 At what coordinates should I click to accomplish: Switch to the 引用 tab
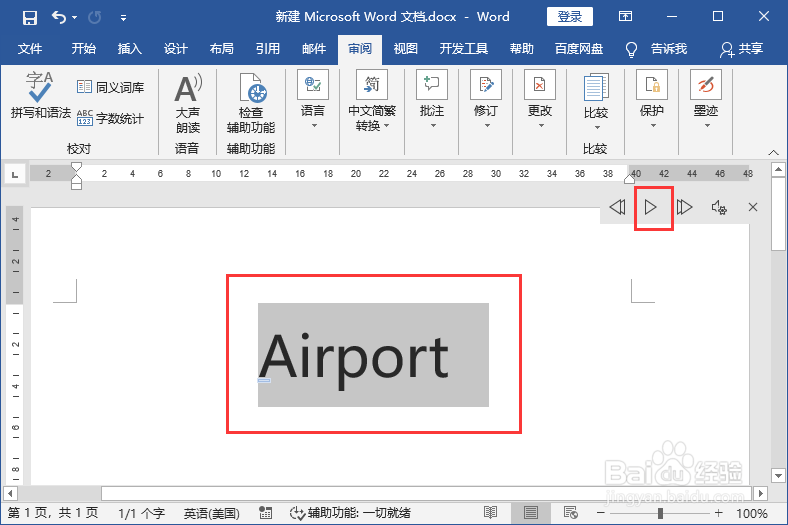pyautogui.click(x=267, y=49)
